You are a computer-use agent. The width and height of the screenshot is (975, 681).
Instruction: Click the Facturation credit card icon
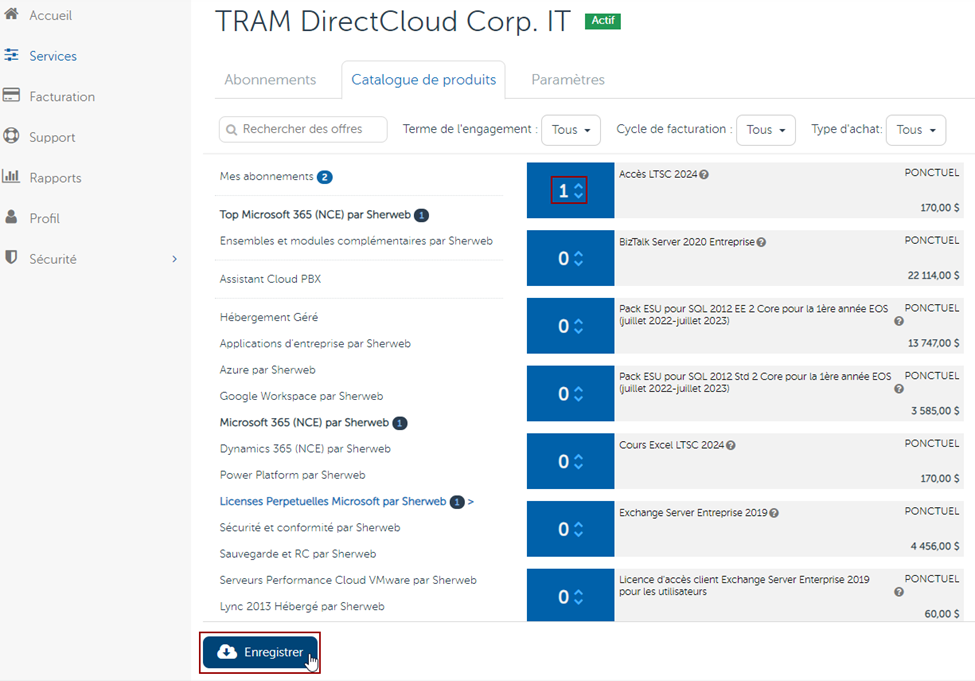pos(11,95)
